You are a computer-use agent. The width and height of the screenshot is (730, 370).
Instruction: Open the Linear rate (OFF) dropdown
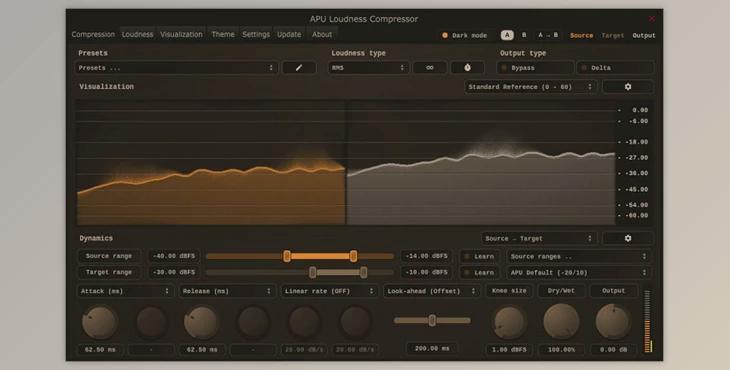(x=329, y=291)
